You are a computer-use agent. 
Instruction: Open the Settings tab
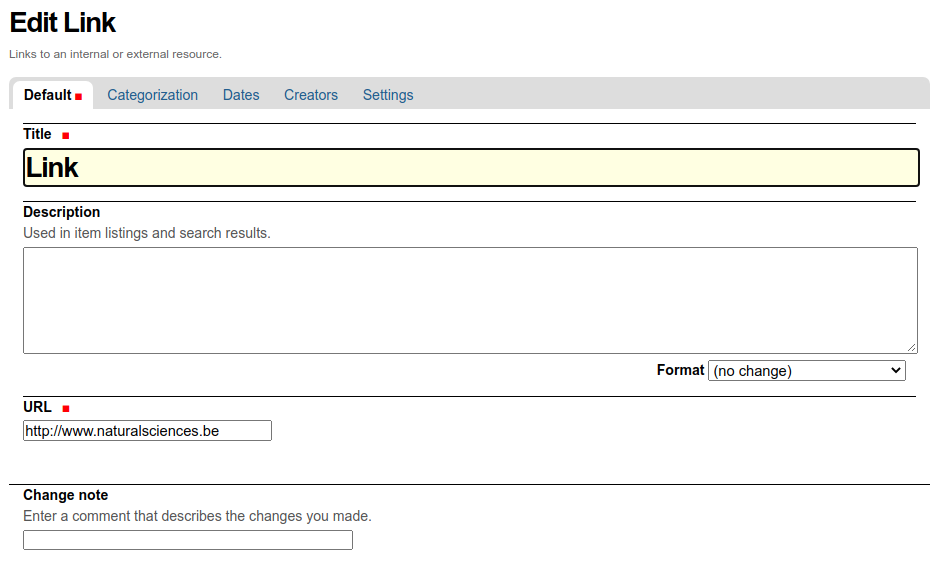388,95
